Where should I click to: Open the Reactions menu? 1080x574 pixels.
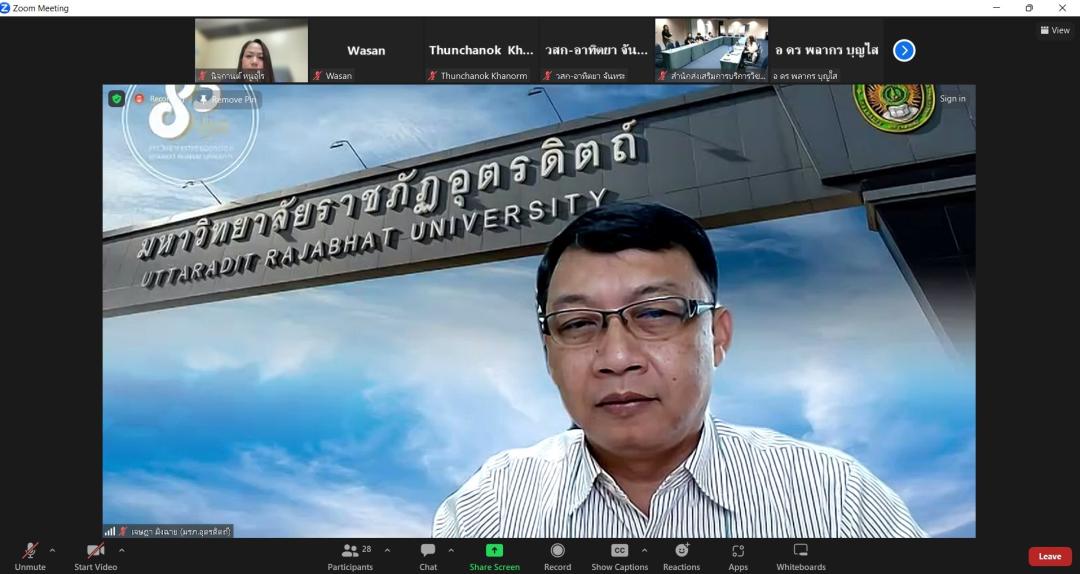(x=681, y=555)
